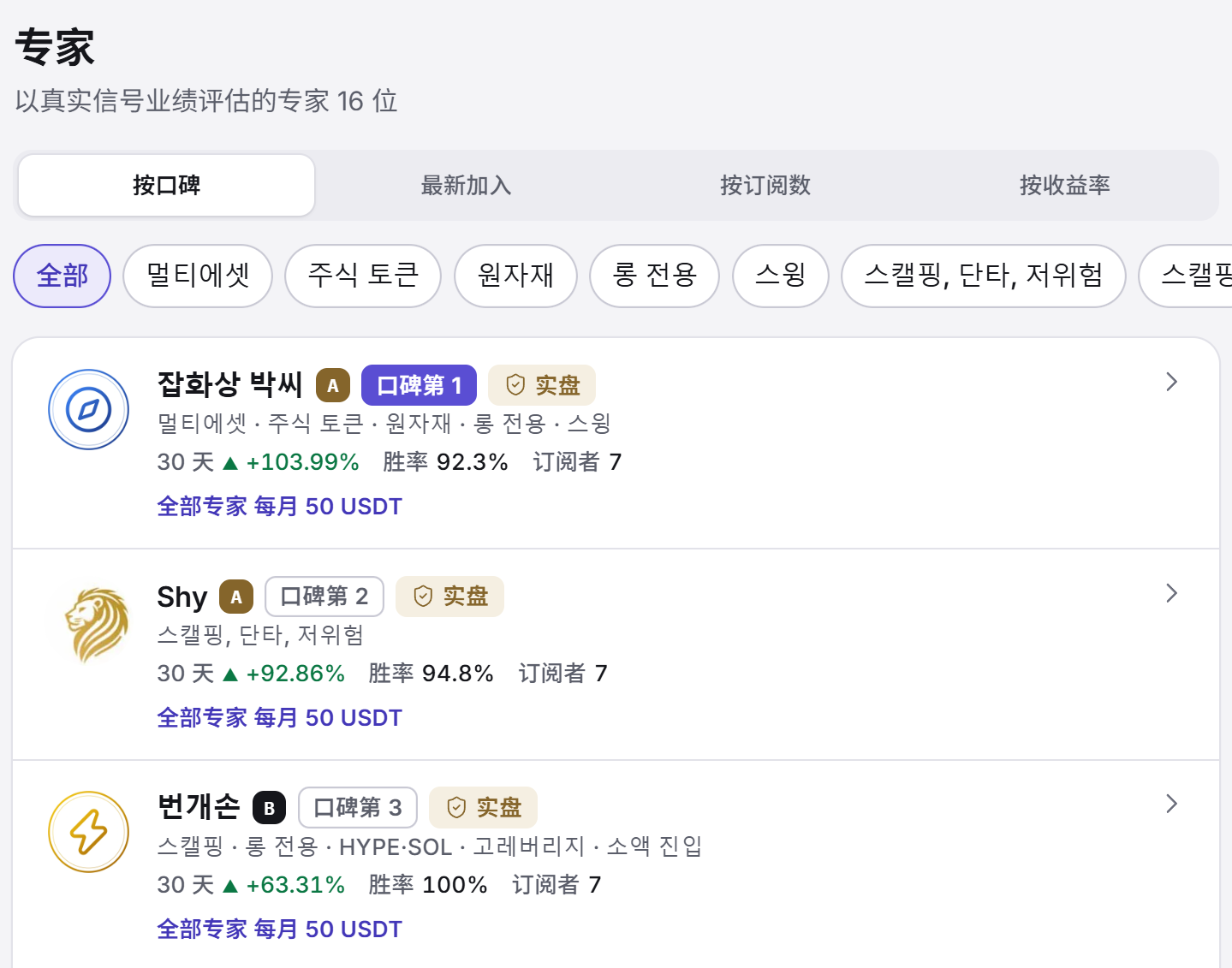Screen dimensions: 1232x968
Task: Switch to the 最新加入 tab
Action: (466, 185)
